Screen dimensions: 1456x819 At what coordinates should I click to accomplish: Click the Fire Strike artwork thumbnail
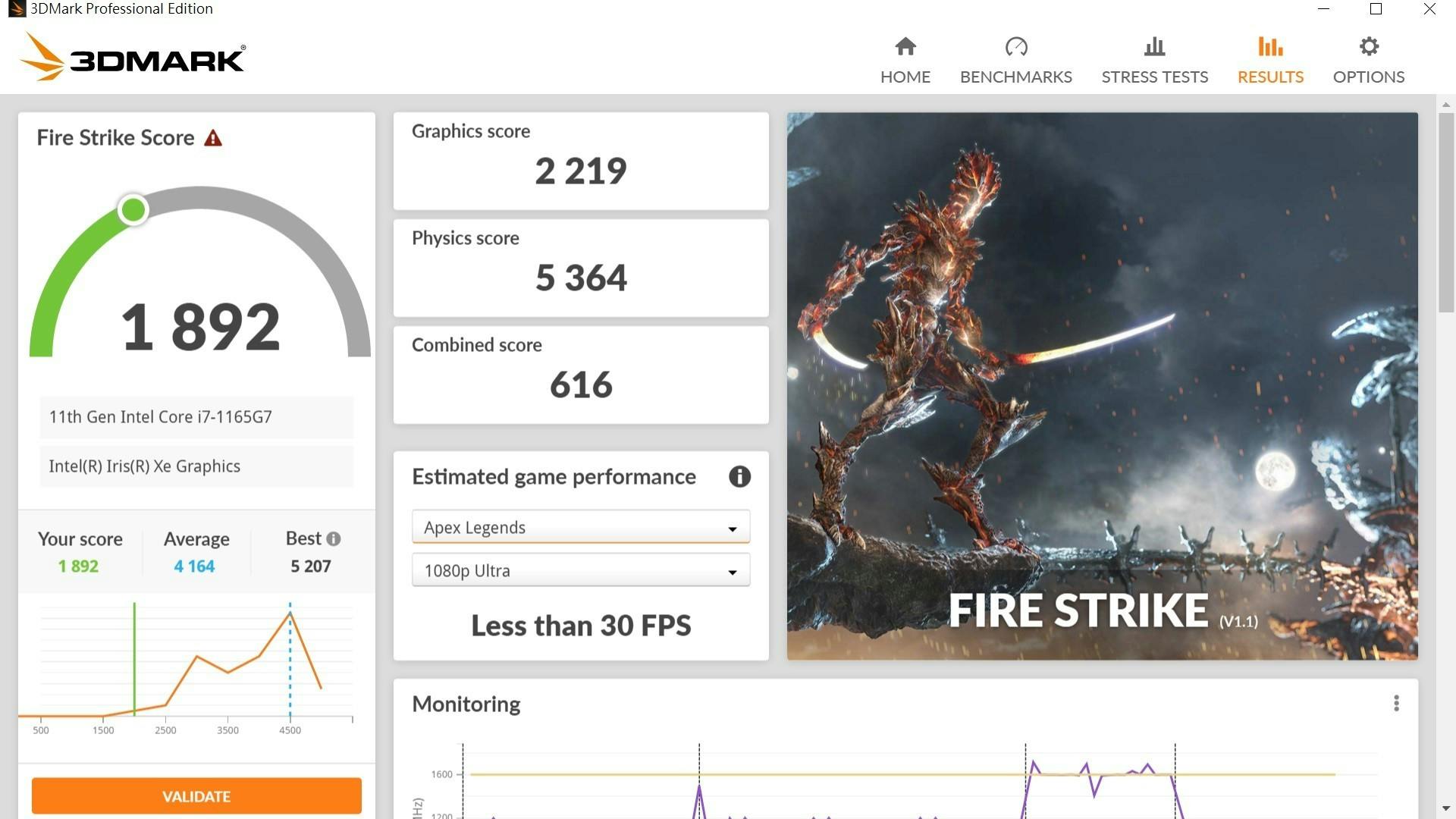[x=1102, y=386]
